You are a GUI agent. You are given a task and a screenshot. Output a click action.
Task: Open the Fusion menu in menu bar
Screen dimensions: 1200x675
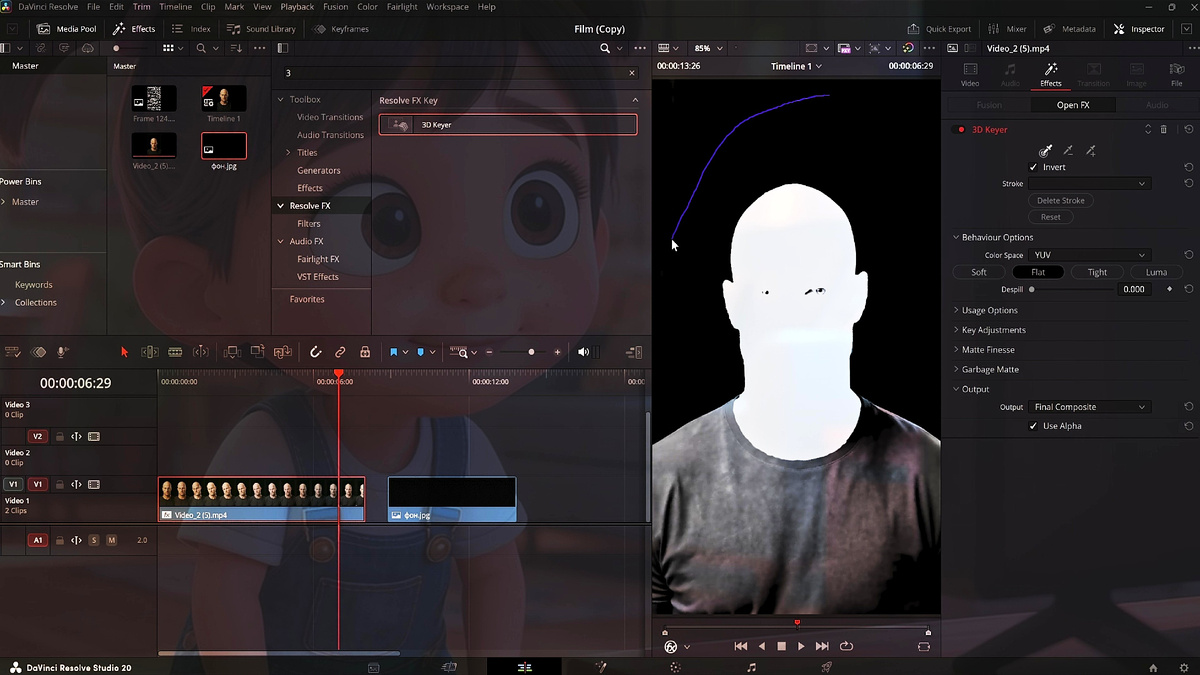point(336,7)
